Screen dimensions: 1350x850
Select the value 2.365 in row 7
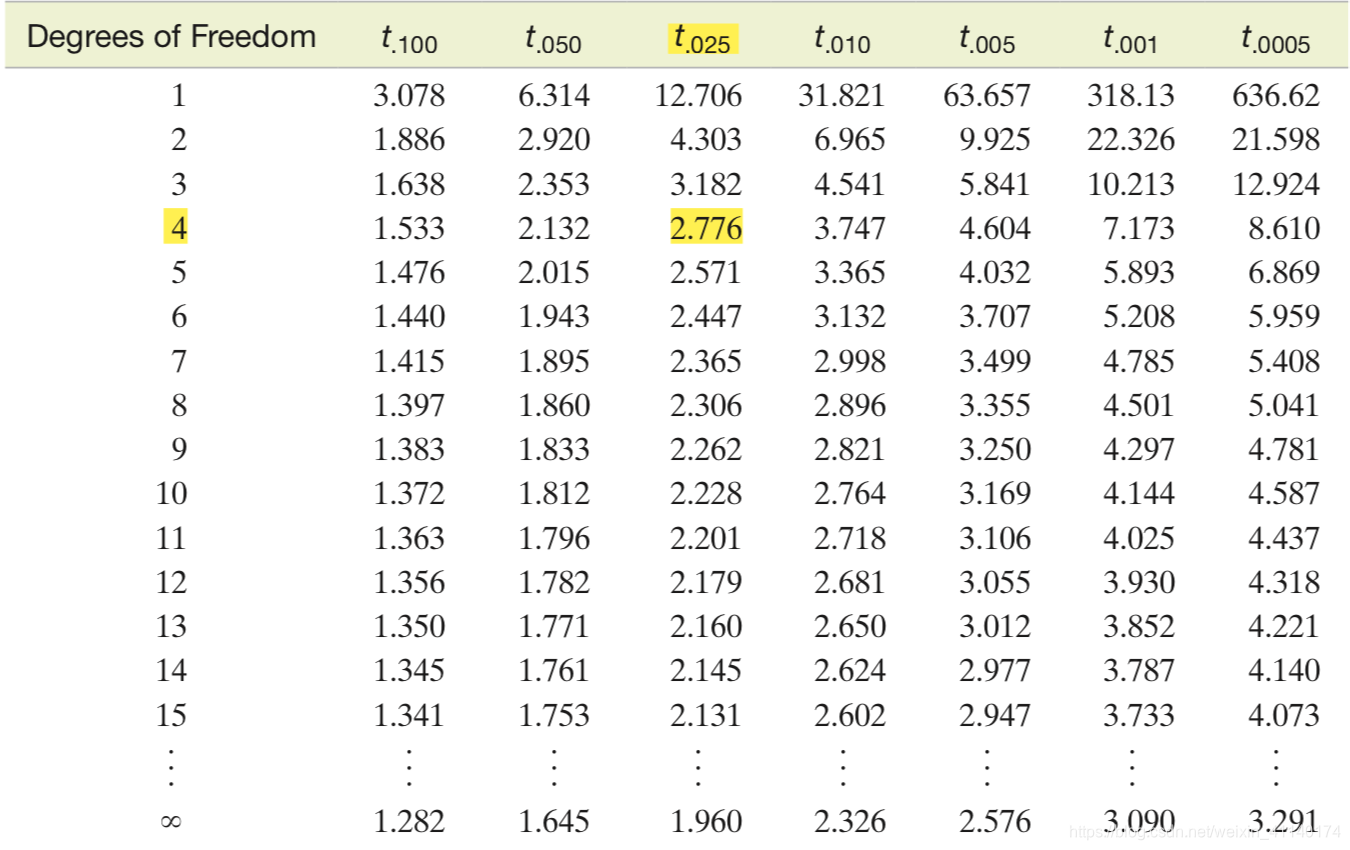click(706, 361)
